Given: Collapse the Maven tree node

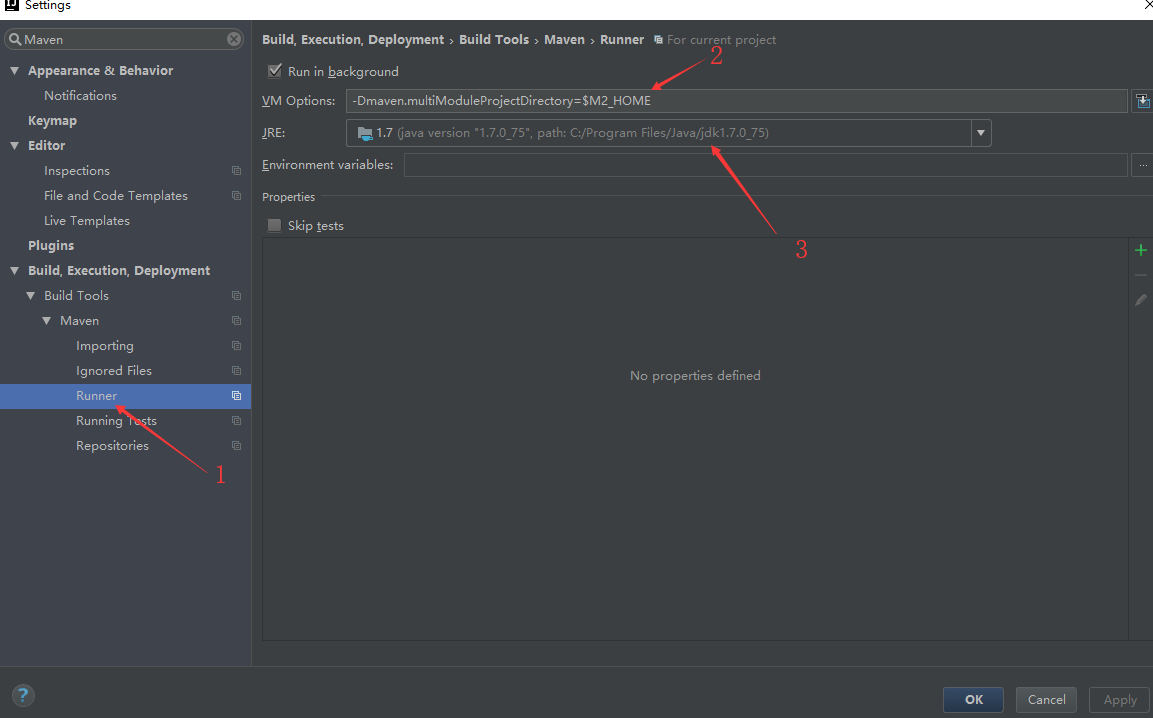Looking at the screenshot, I should tap(47, 321).
